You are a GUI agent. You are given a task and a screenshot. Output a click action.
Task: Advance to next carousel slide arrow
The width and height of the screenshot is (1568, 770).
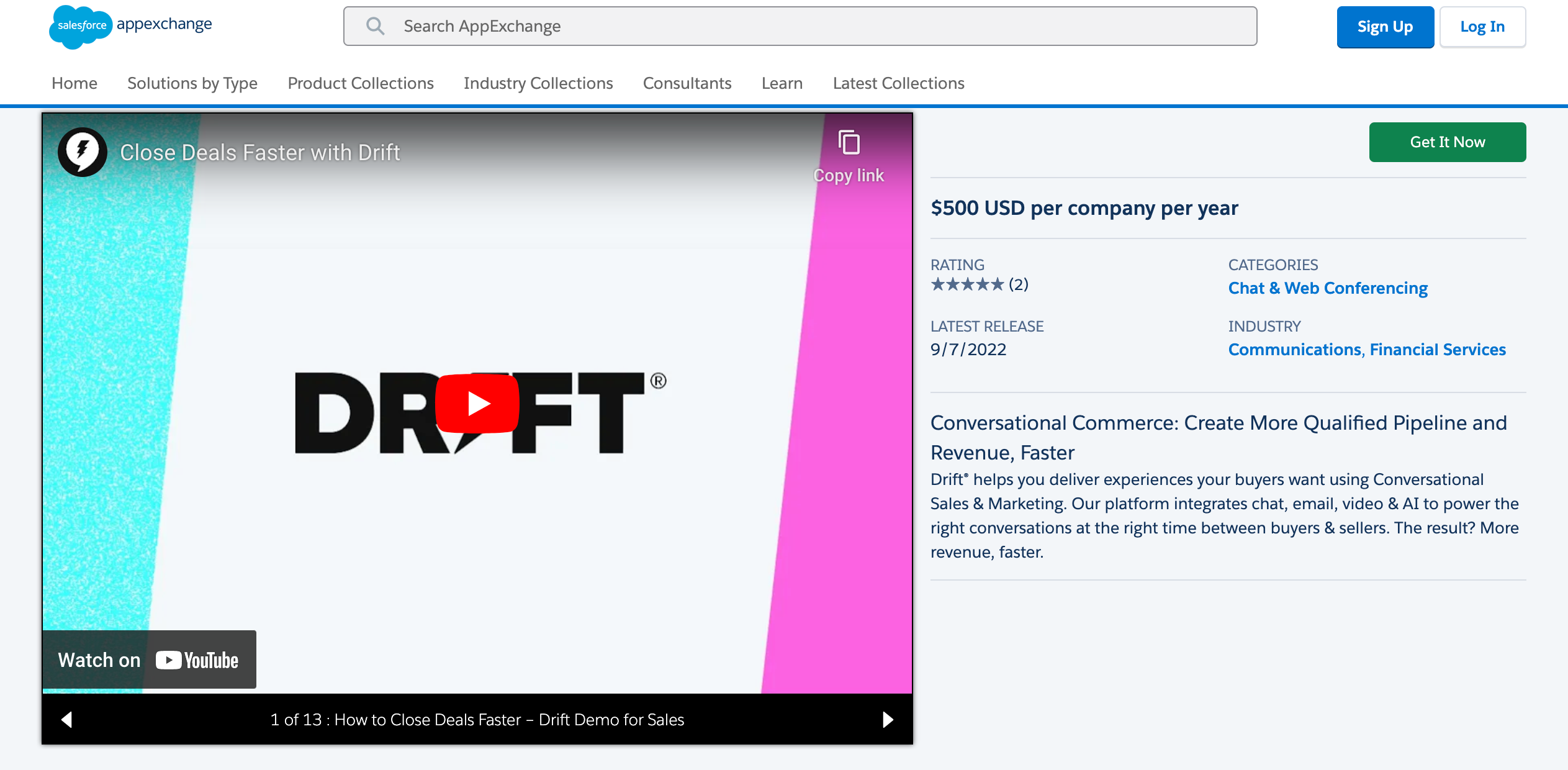[888, 719]
